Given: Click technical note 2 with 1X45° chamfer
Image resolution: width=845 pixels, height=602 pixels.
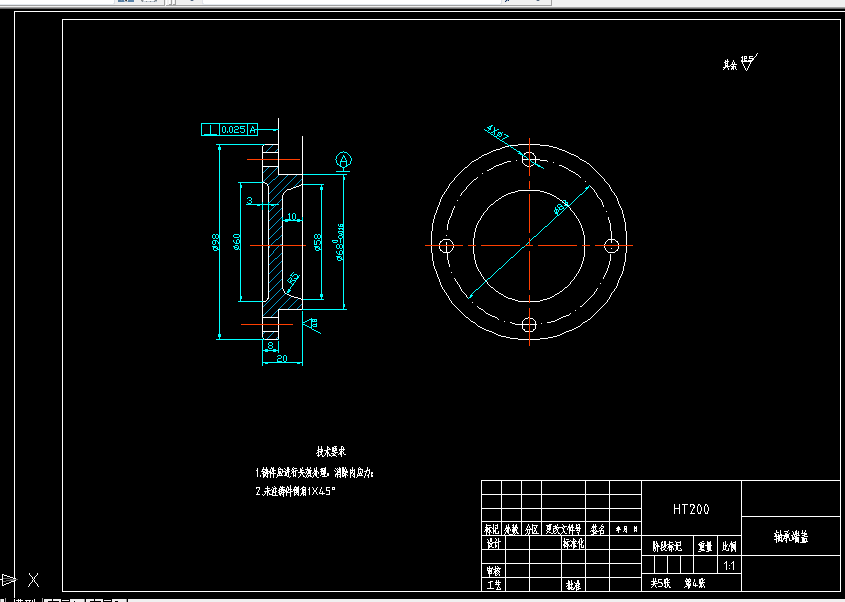Looking at the screenshot, I should pyautogui.click(x=295, y=491).
